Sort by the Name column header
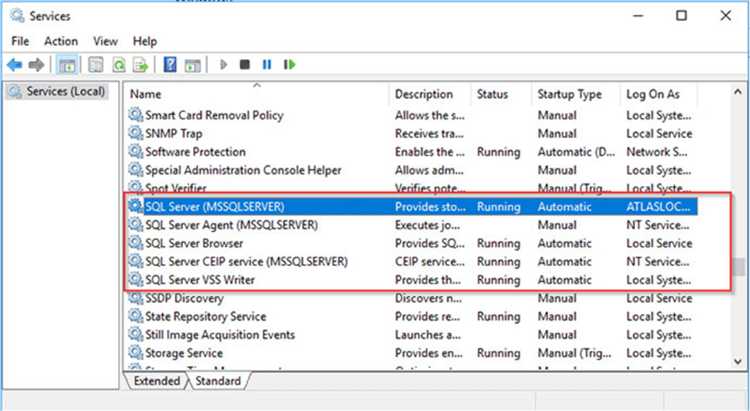This screenshot has height=411, width=750. [257, 94]
